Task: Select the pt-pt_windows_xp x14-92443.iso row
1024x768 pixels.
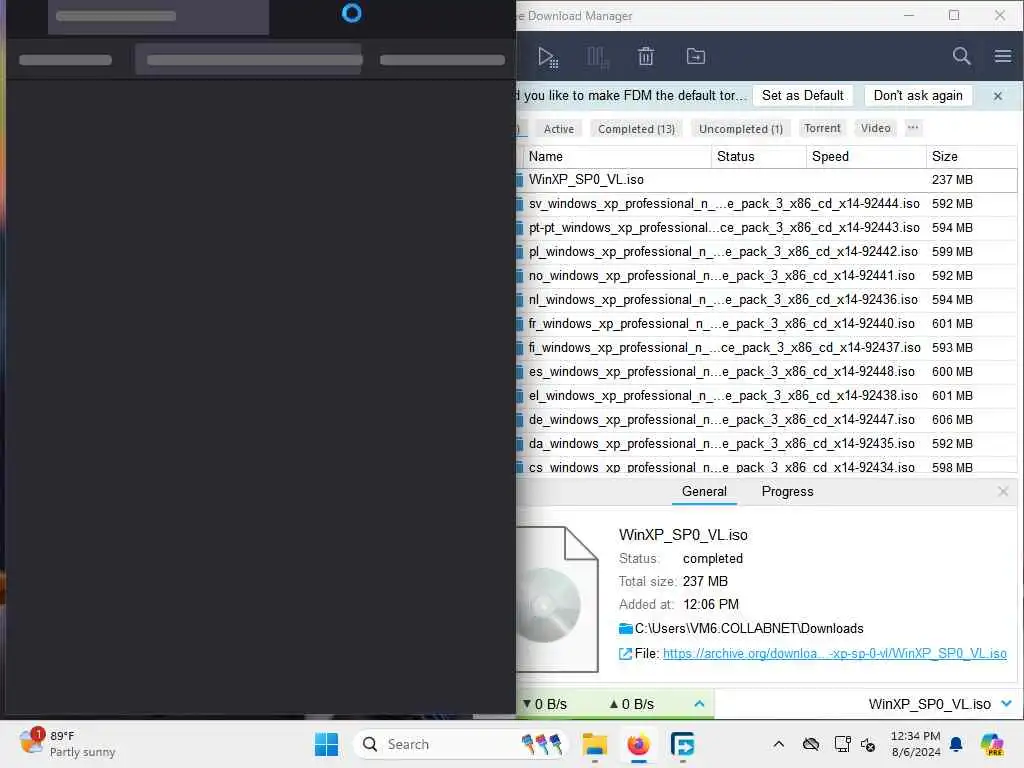Action: tap(766, 228)
